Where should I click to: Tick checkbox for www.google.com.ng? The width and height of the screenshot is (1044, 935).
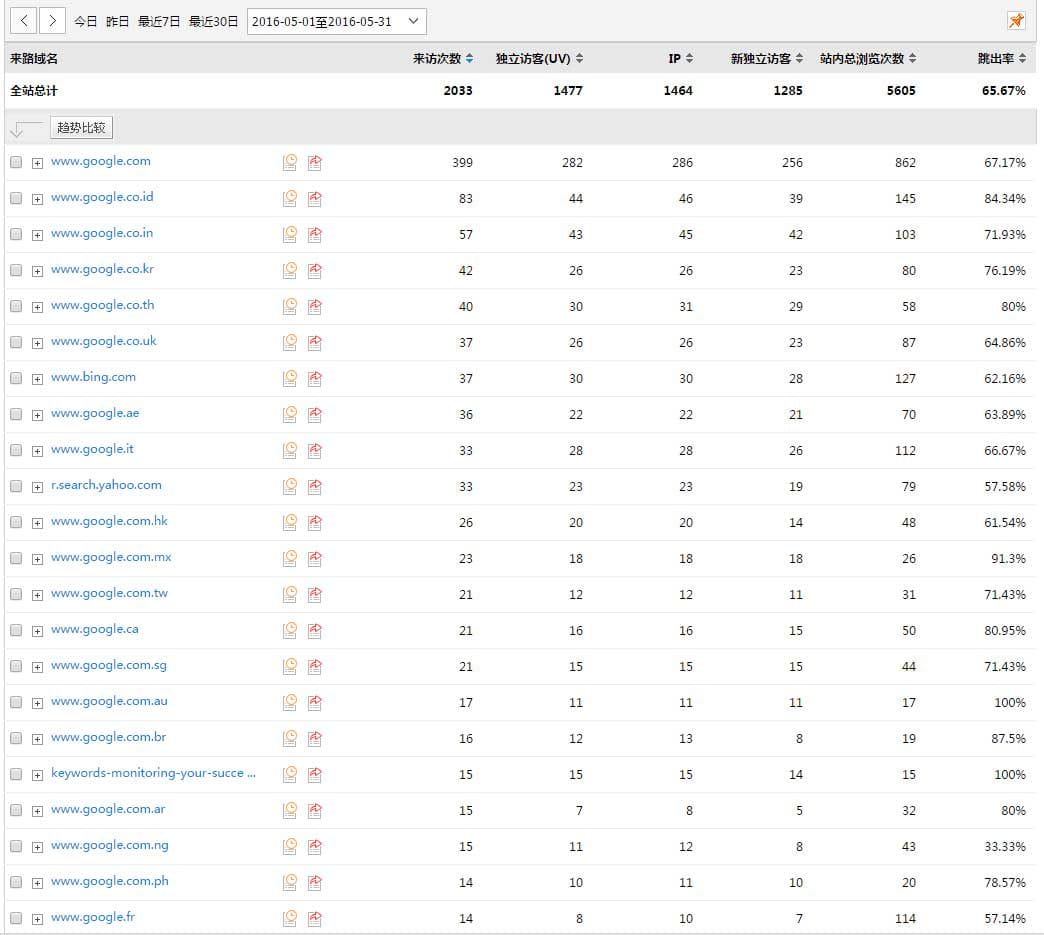pyautogui.click(x=16, y=845)
